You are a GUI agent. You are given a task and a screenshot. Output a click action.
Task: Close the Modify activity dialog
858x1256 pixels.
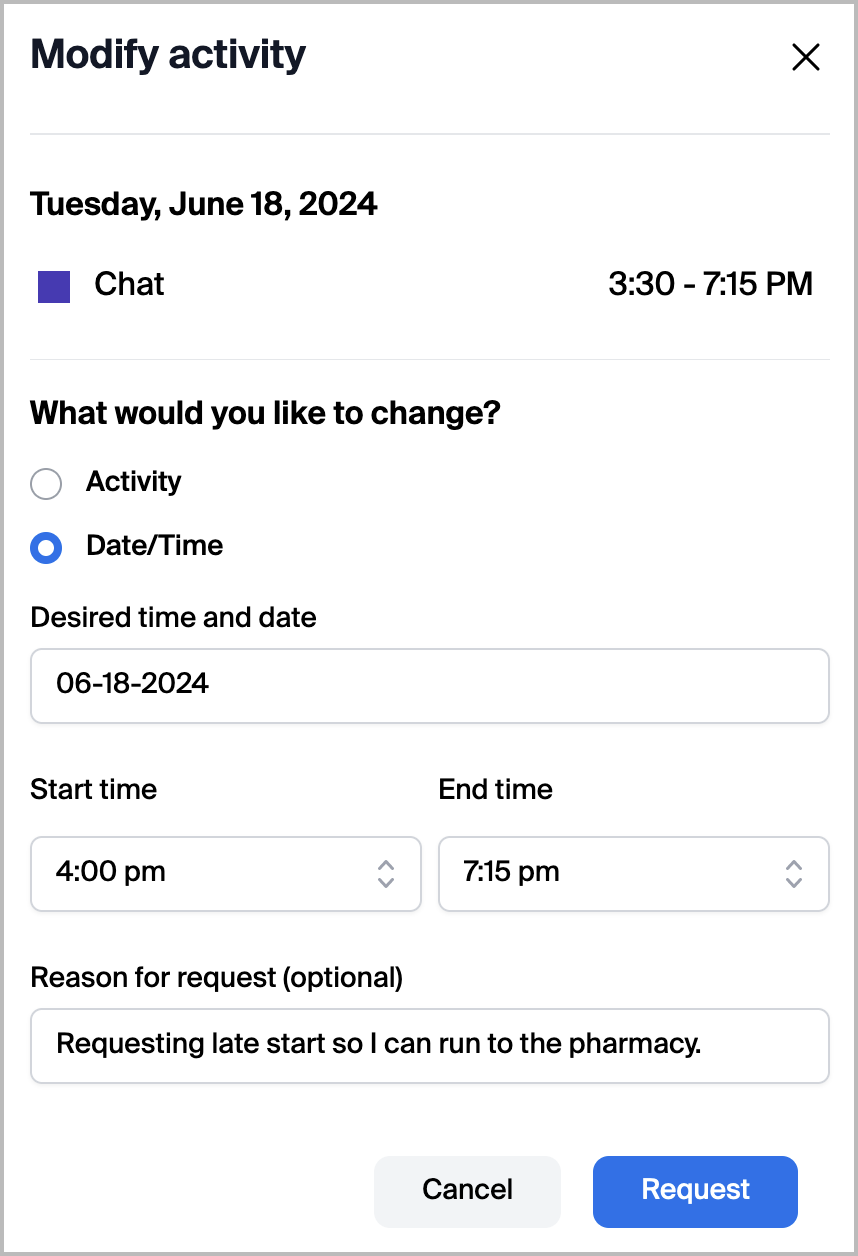(x=805, y=58)
